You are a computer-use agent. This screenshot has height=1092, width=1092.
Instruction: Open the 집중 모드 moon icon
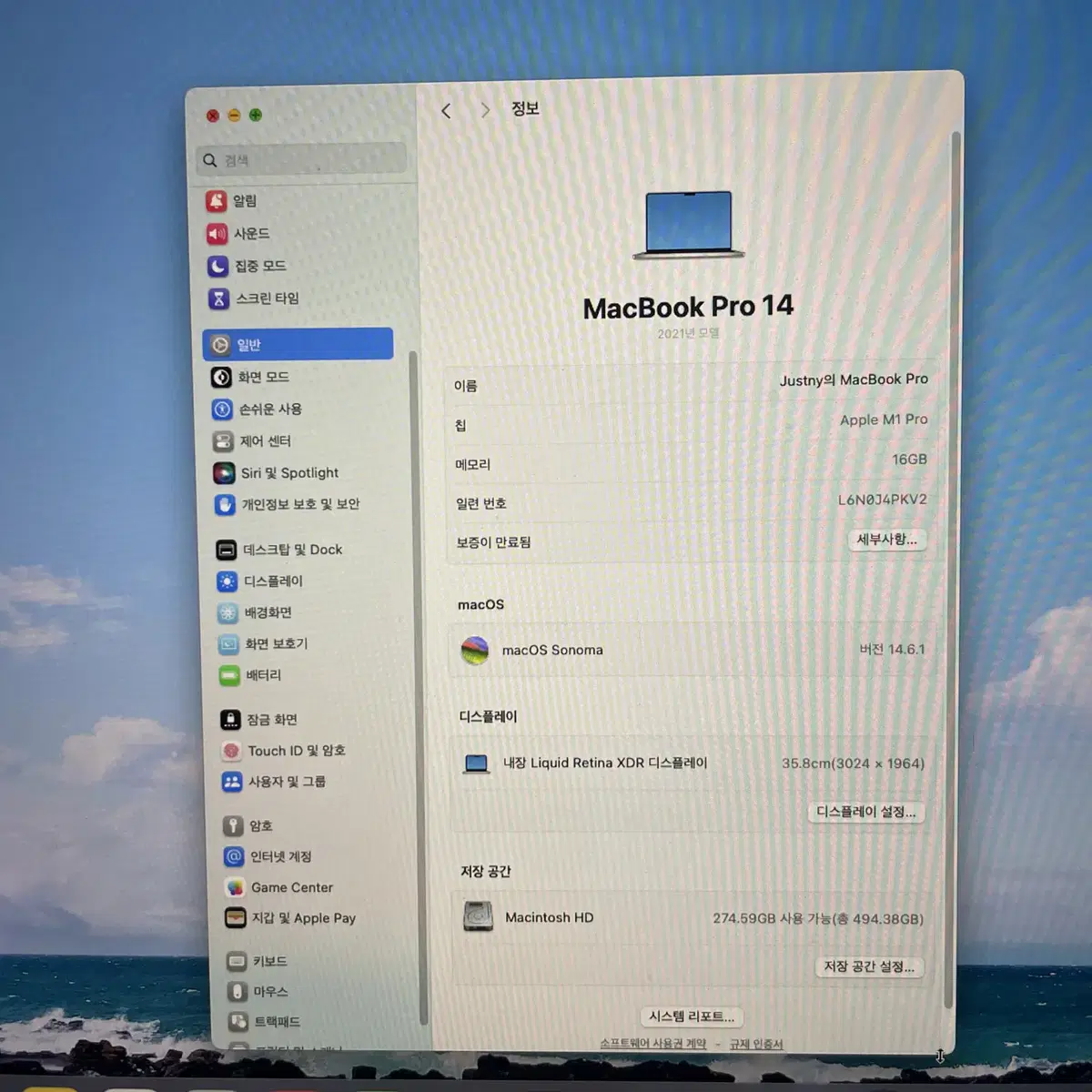pos(217,266)
